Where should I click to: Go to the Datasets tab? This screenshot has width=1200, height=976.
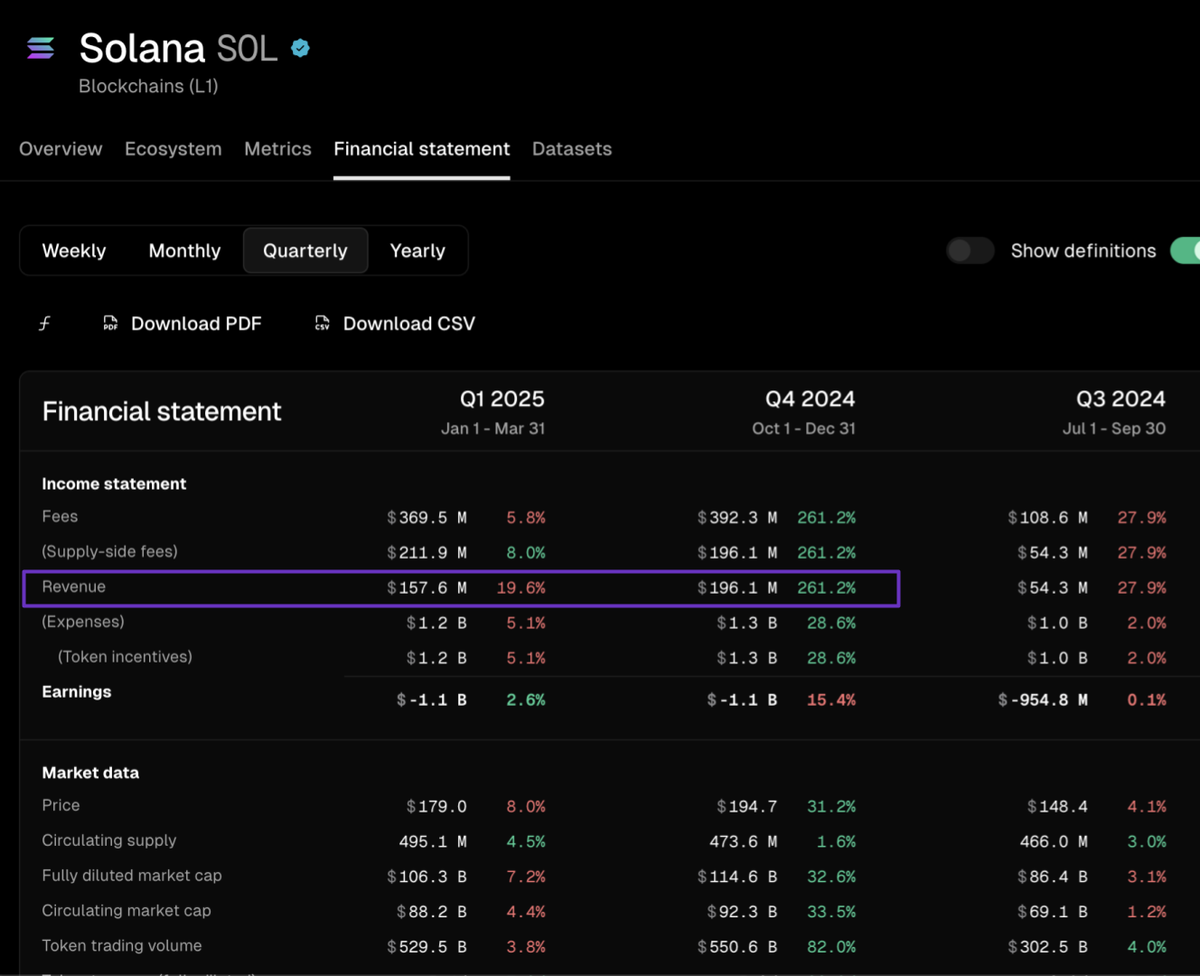pos(572,149)
